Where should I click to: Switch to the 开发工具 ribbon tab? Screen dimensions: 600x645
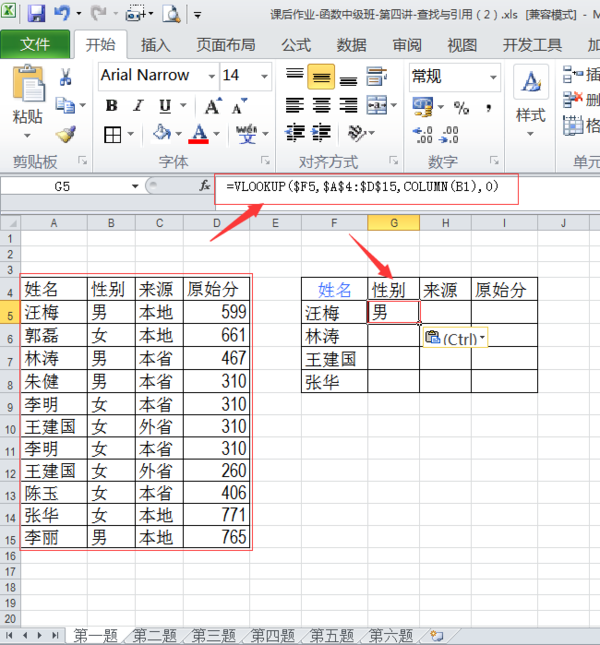532,45
